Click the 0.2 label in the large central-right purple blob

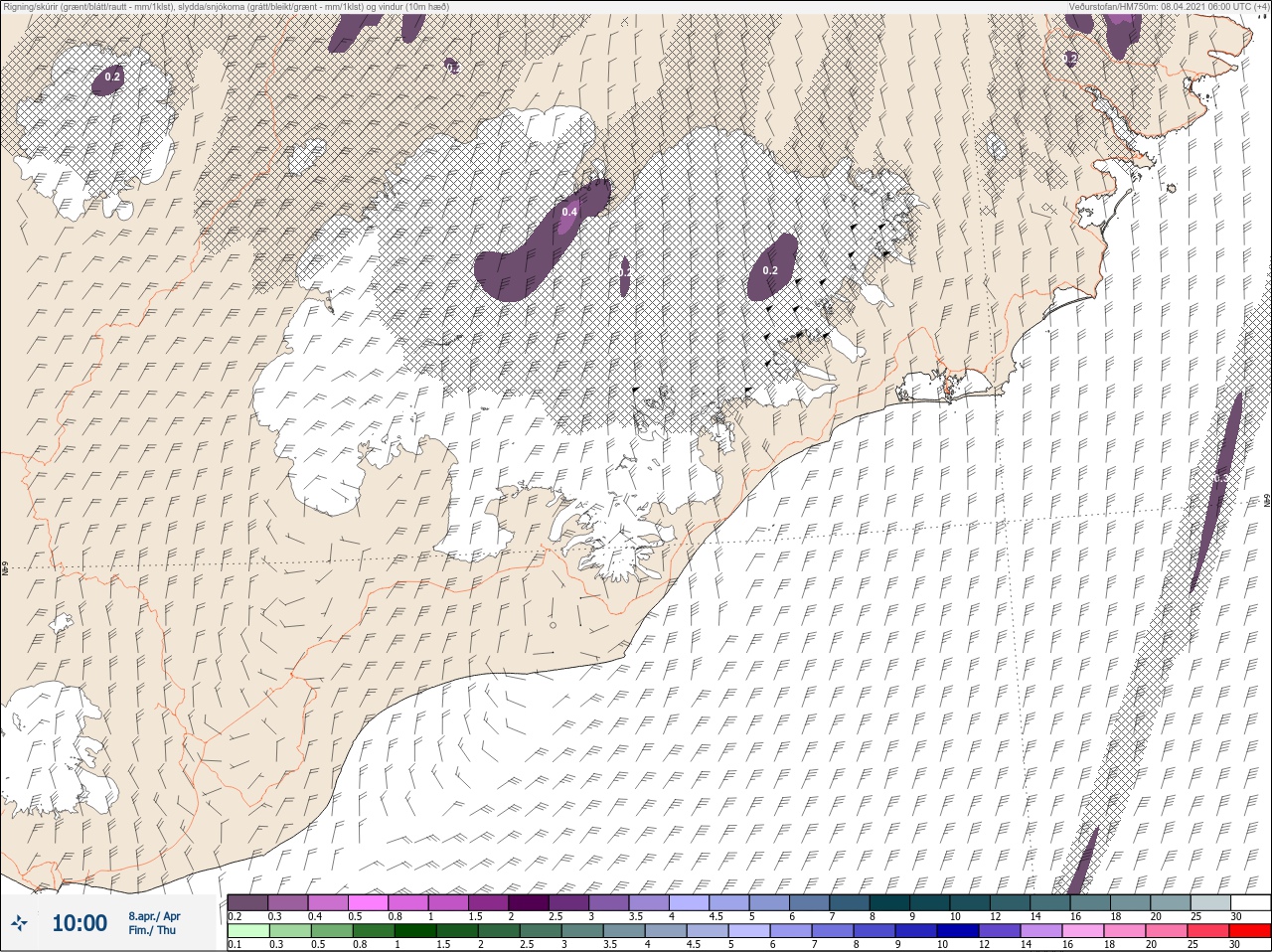tap(770, 270)
